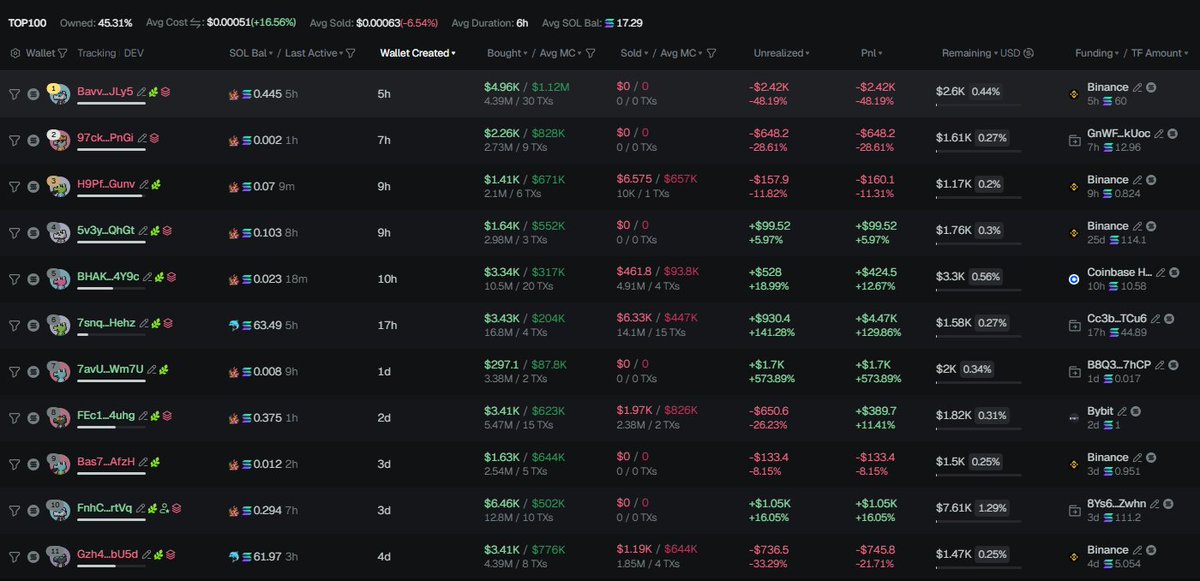Sort by Bought column
Image resolution: width=1200 pixels, height=581 pixels.
pos(506,53)
